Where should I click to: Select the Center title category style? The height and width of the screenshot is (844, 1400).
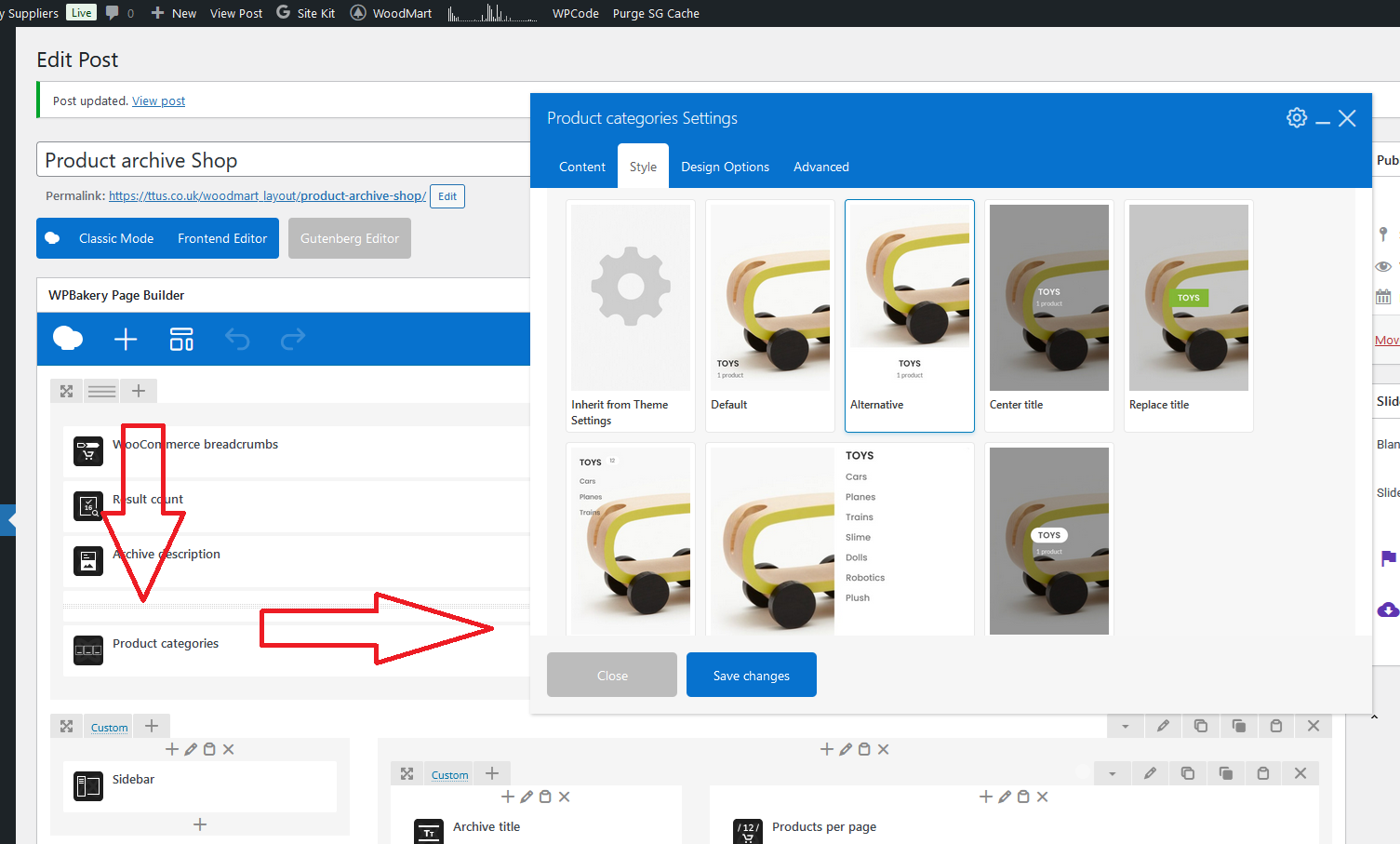coord(1049,315)
